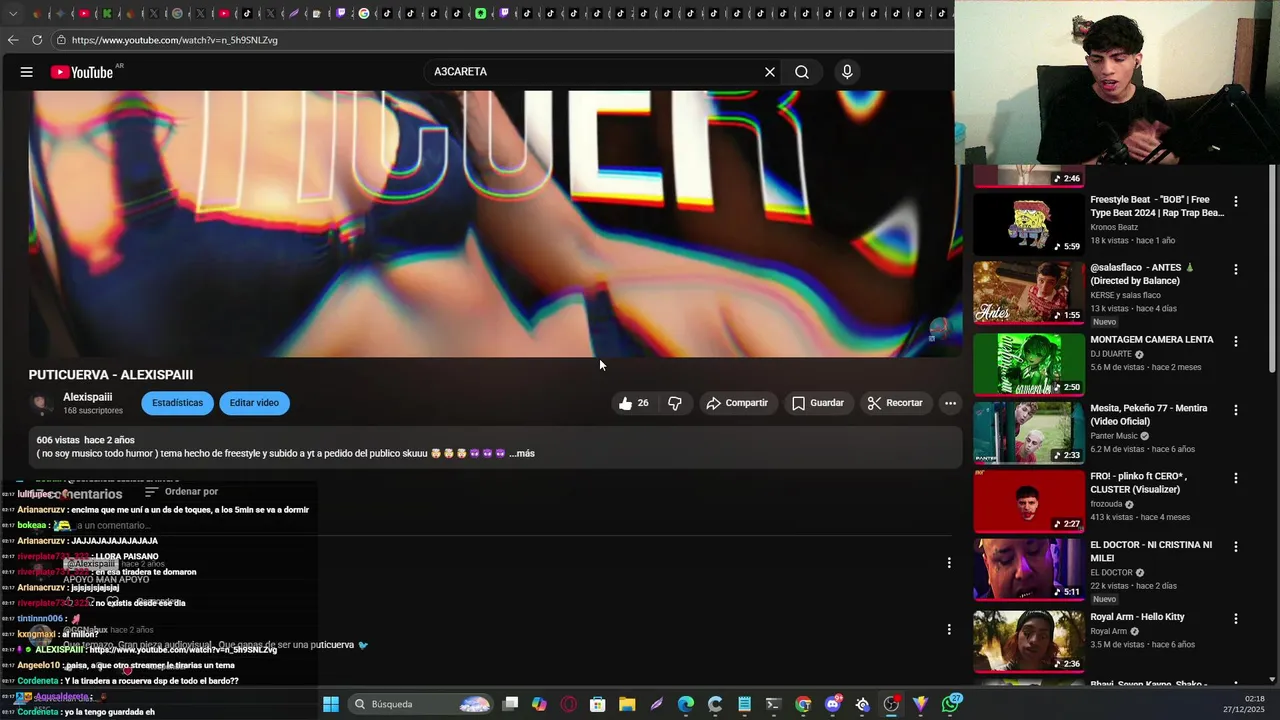This screenshot has width=1280, height=720.
Task: Activate voice search microphone
Action: tap(847, 72)
